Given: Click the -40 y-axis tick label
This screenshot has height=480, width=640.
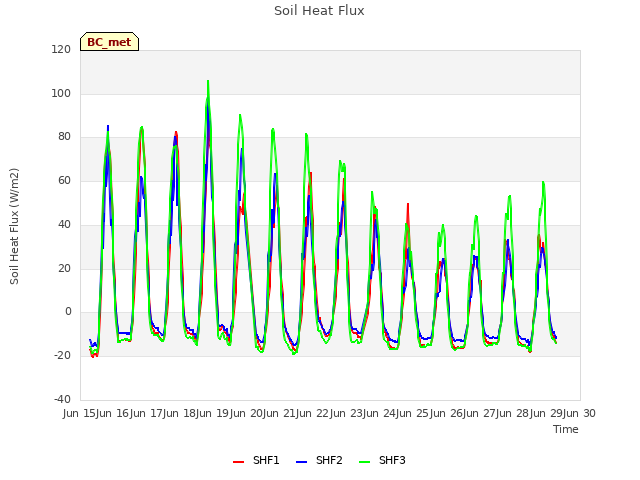Looking at the screenshot, I should click(x=62, y=399).
